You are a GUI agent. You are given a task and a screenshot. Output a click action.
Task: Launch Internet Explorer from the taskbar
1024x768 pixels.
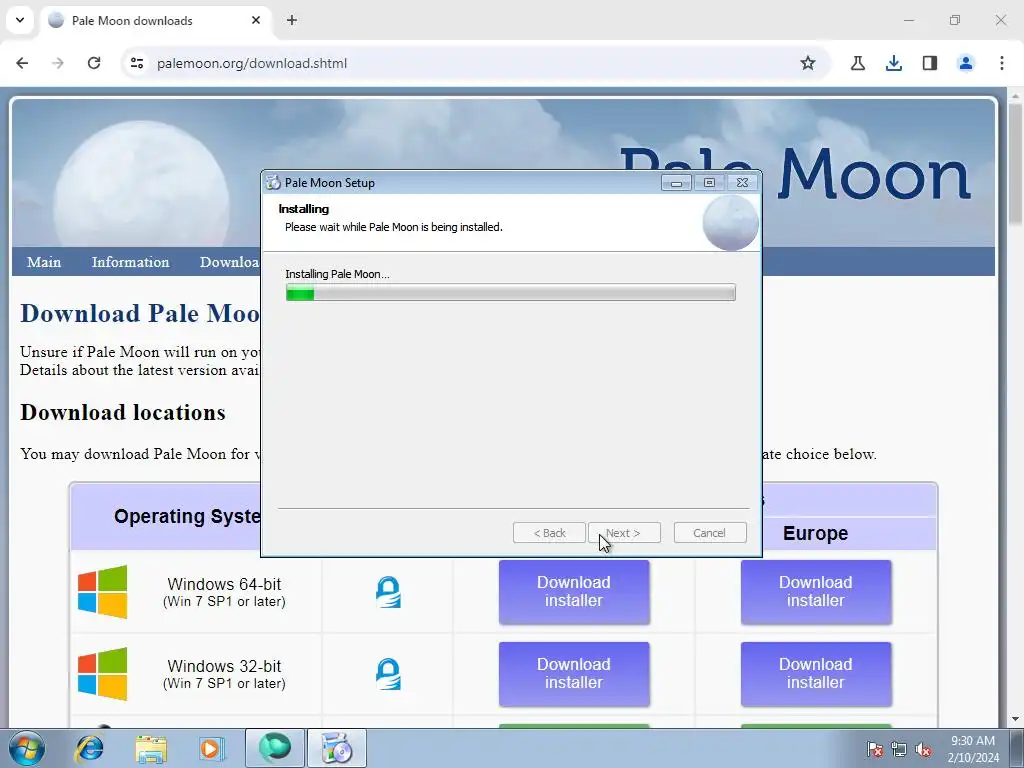point(89,748)
